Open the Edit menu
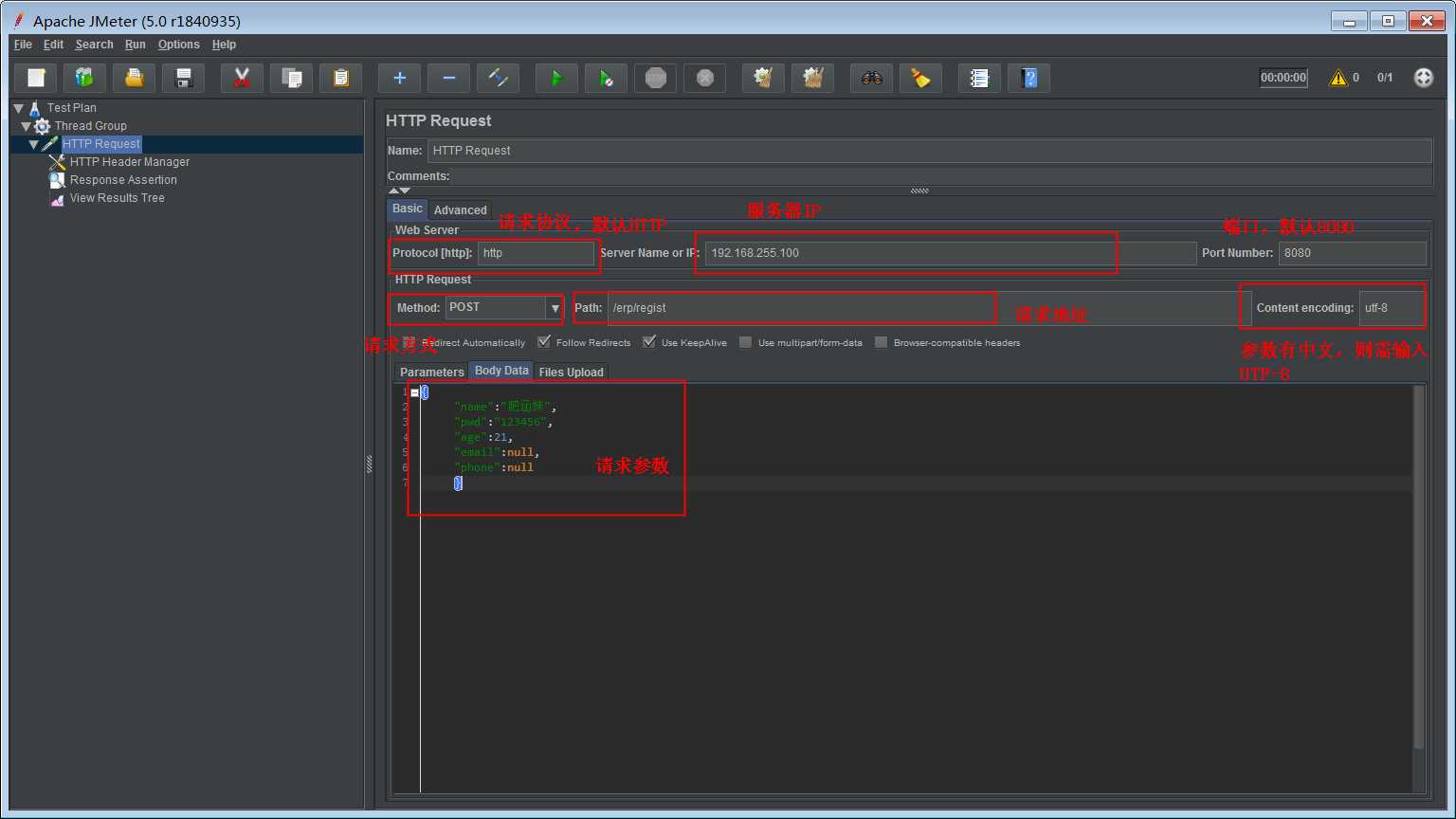Viewport: 1456px width, 819px height. [x=53, y=45]
